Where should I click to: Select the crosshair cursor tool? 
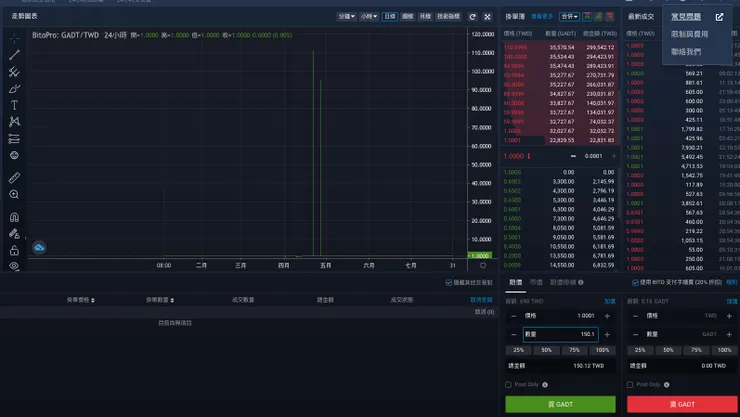14,38
